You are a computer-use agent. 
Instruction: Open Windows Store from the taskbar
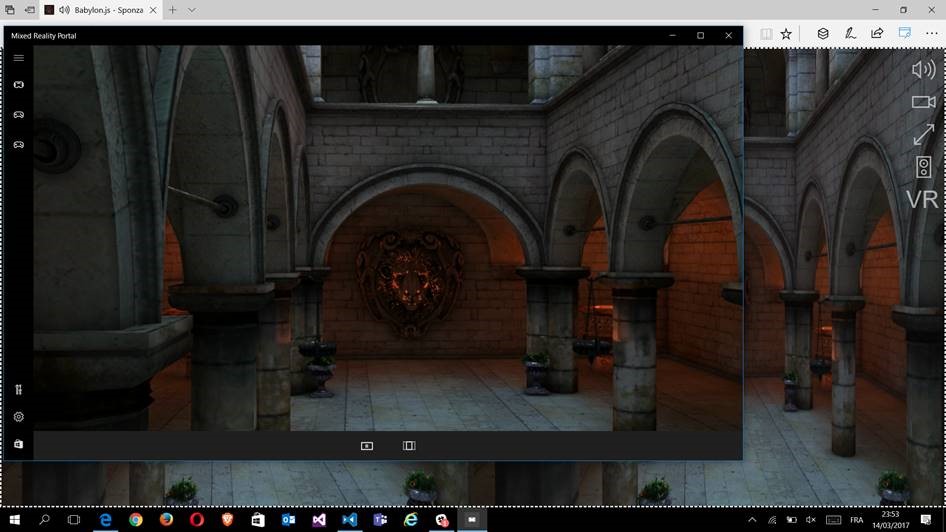pyautogui.click(x=258, y=520)
